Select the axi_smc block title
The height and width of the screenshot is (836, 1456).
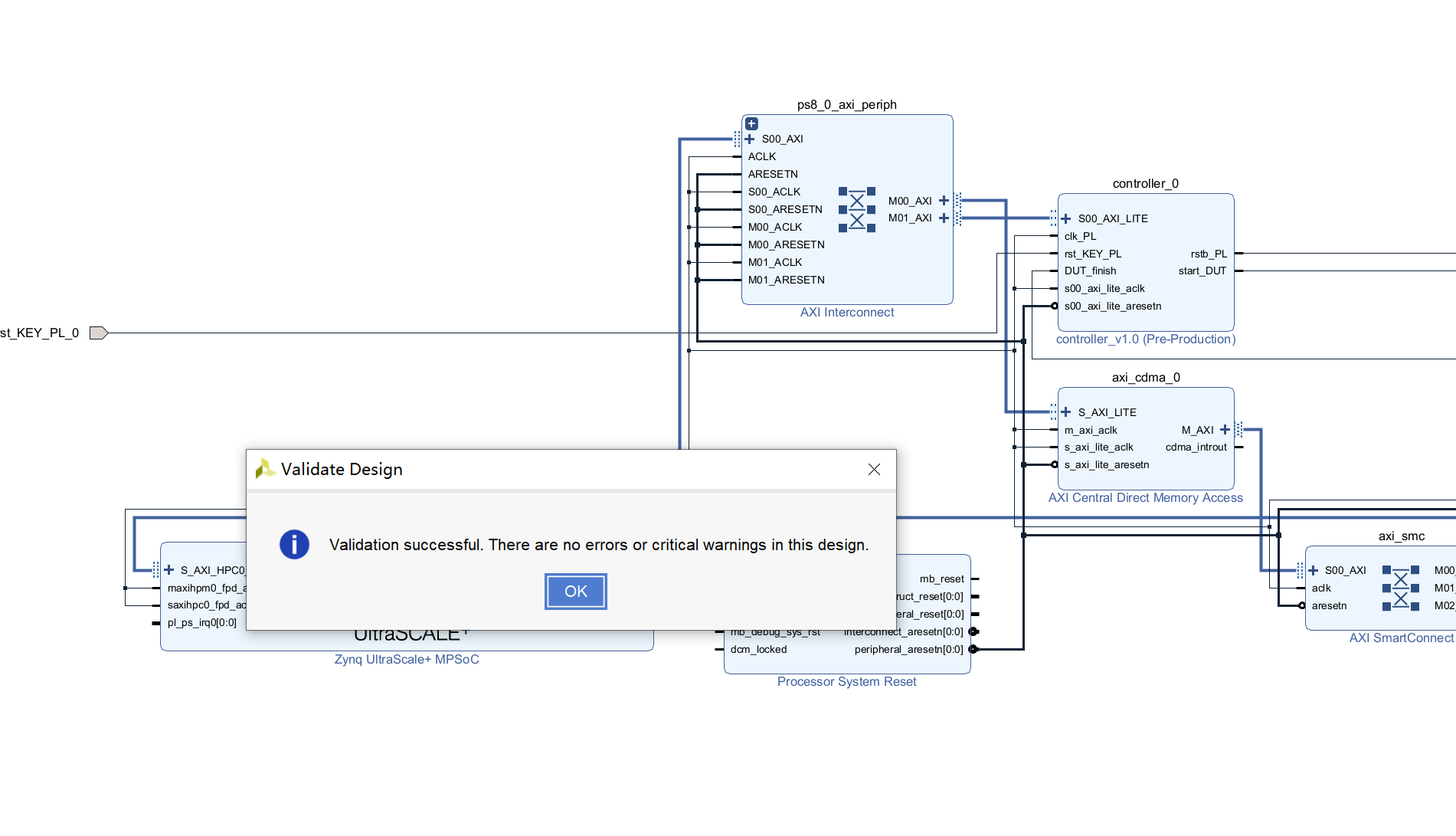1402,536
